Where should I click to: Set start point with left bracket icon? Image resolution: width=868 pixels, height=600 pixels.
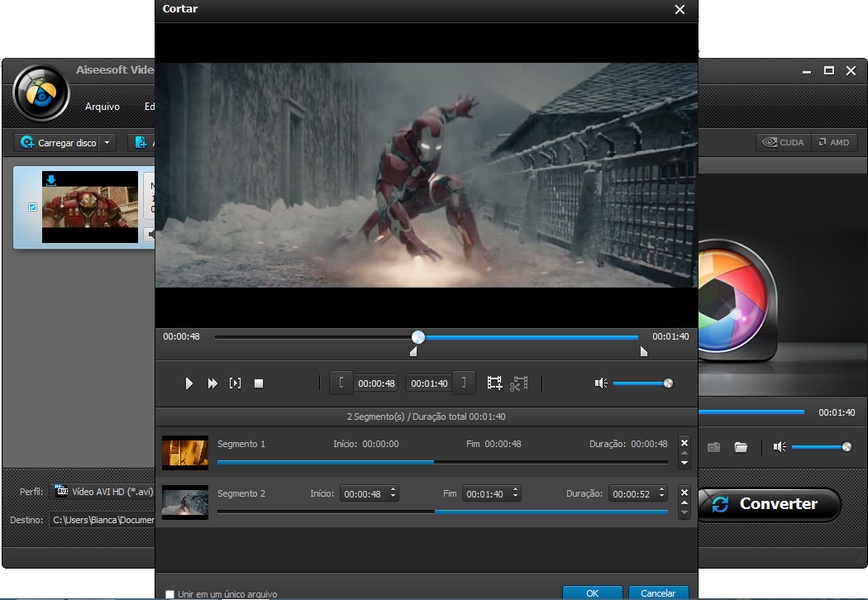point(341,382)
